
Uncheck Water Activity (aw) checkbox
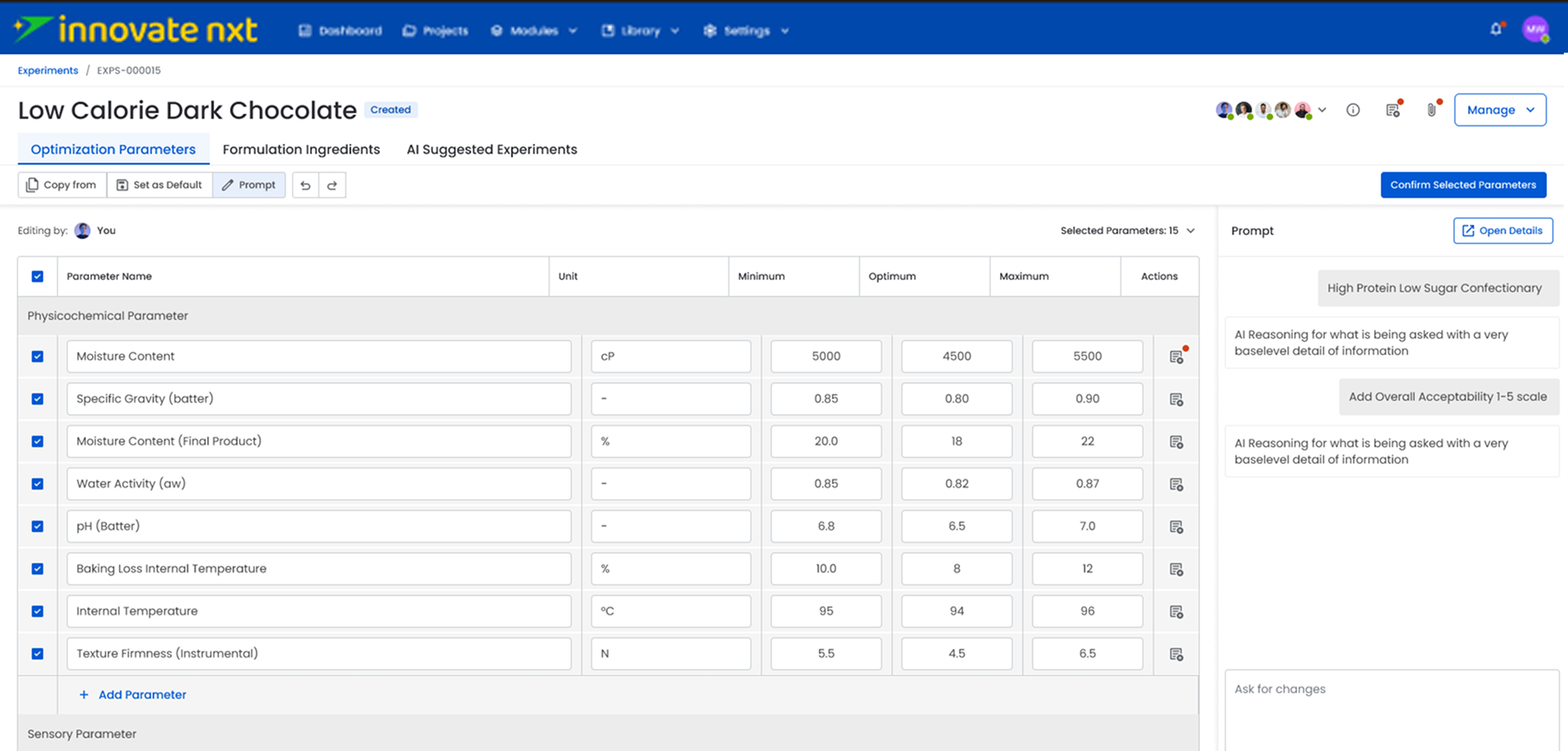(38, 483)
